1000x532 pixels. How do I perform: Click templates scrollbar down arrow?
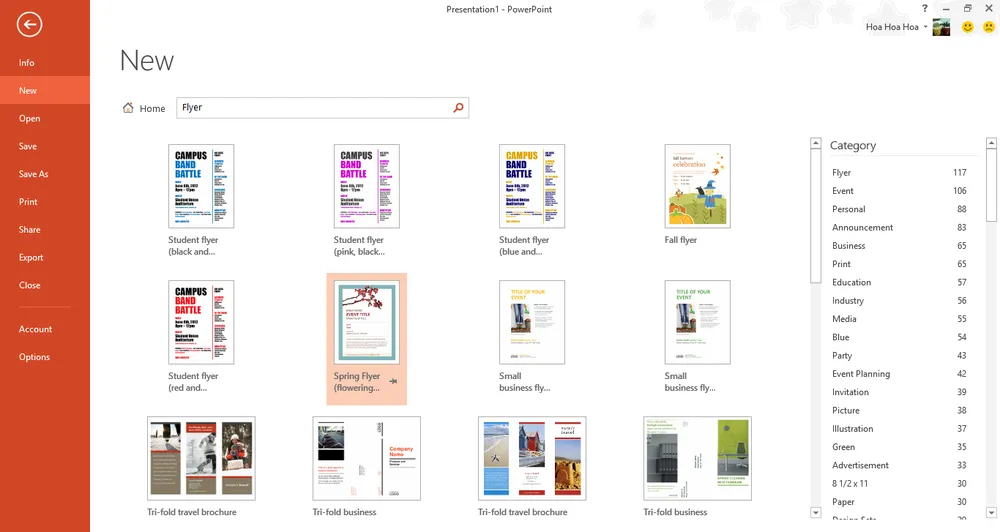pos(815,512)
